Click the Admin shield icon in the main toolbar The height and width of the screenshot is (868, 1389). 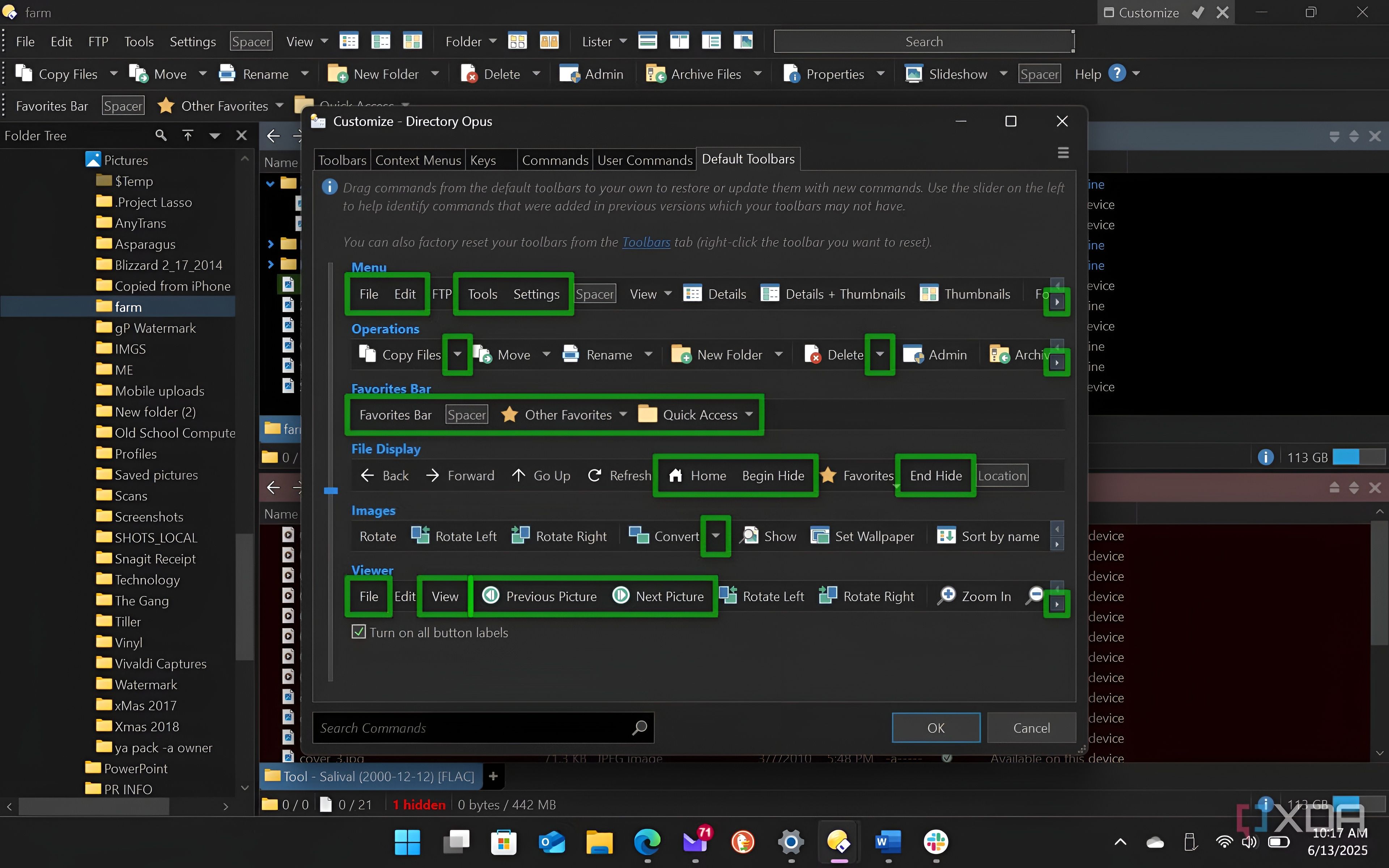pyautogui.click(x=570, y=74)
